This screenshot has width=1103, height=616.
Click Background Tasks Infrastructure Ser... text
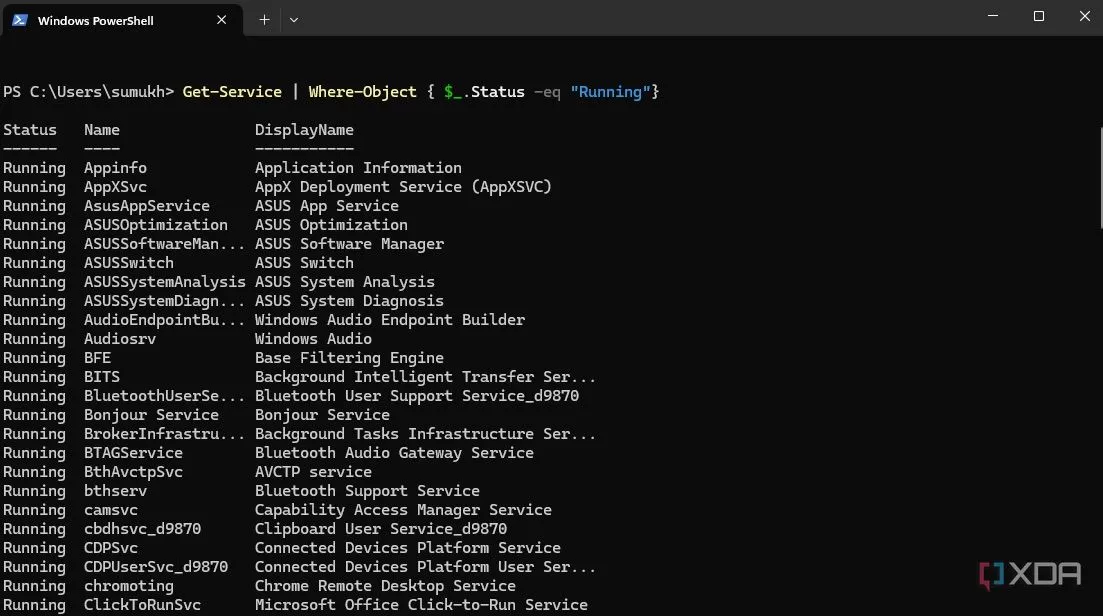(426, 434)
